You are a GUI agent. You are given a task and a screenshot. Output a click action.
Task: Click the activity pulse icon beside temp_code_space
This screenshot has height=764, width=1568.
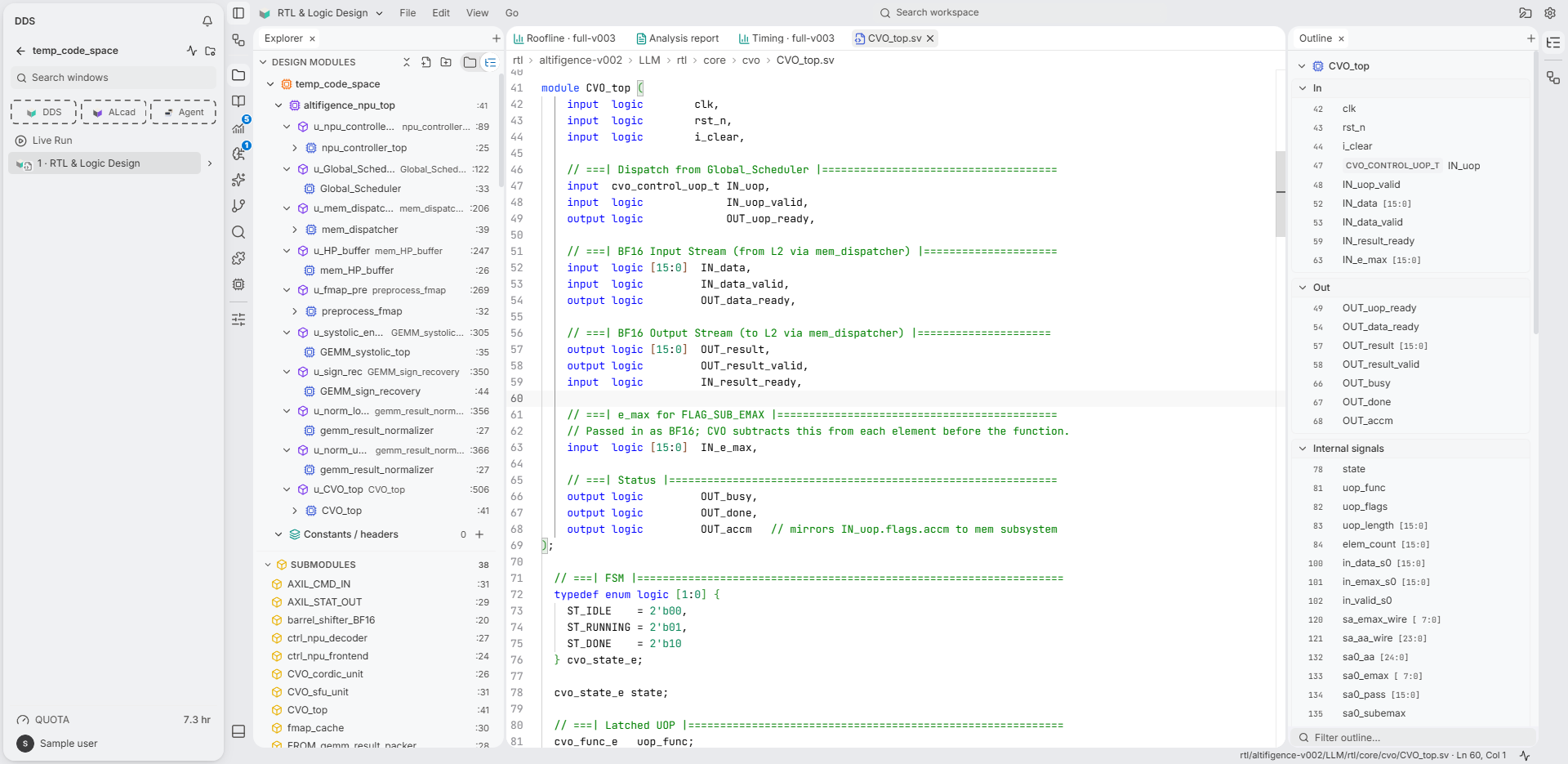click(x=192, y=51)
